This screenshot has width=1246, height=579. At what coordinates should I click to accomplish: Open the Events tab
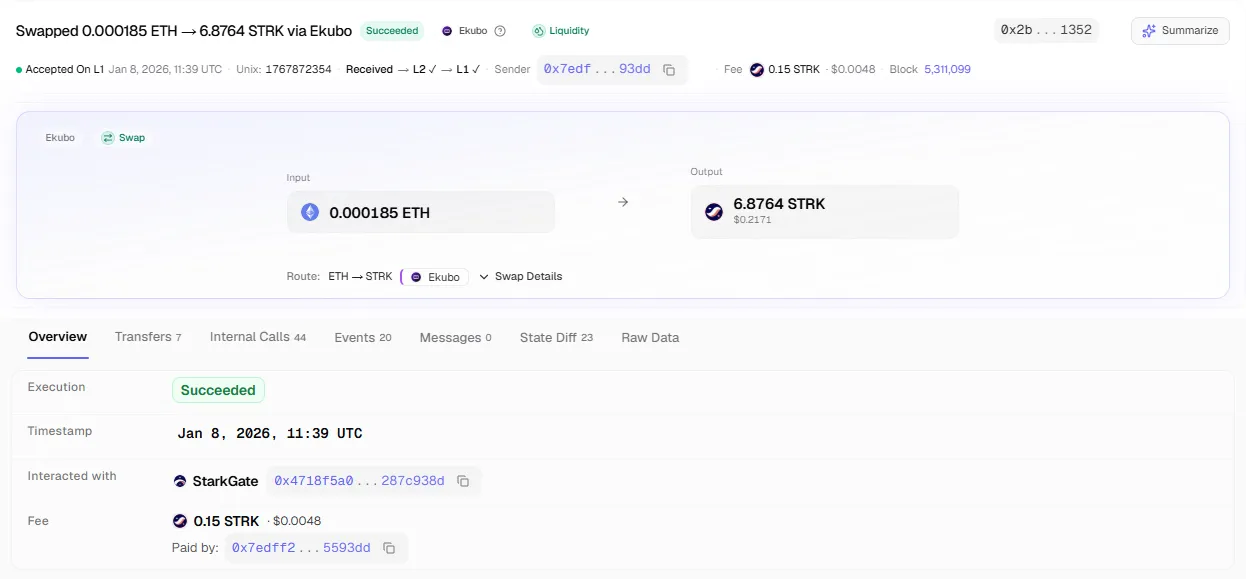[363, 337]
